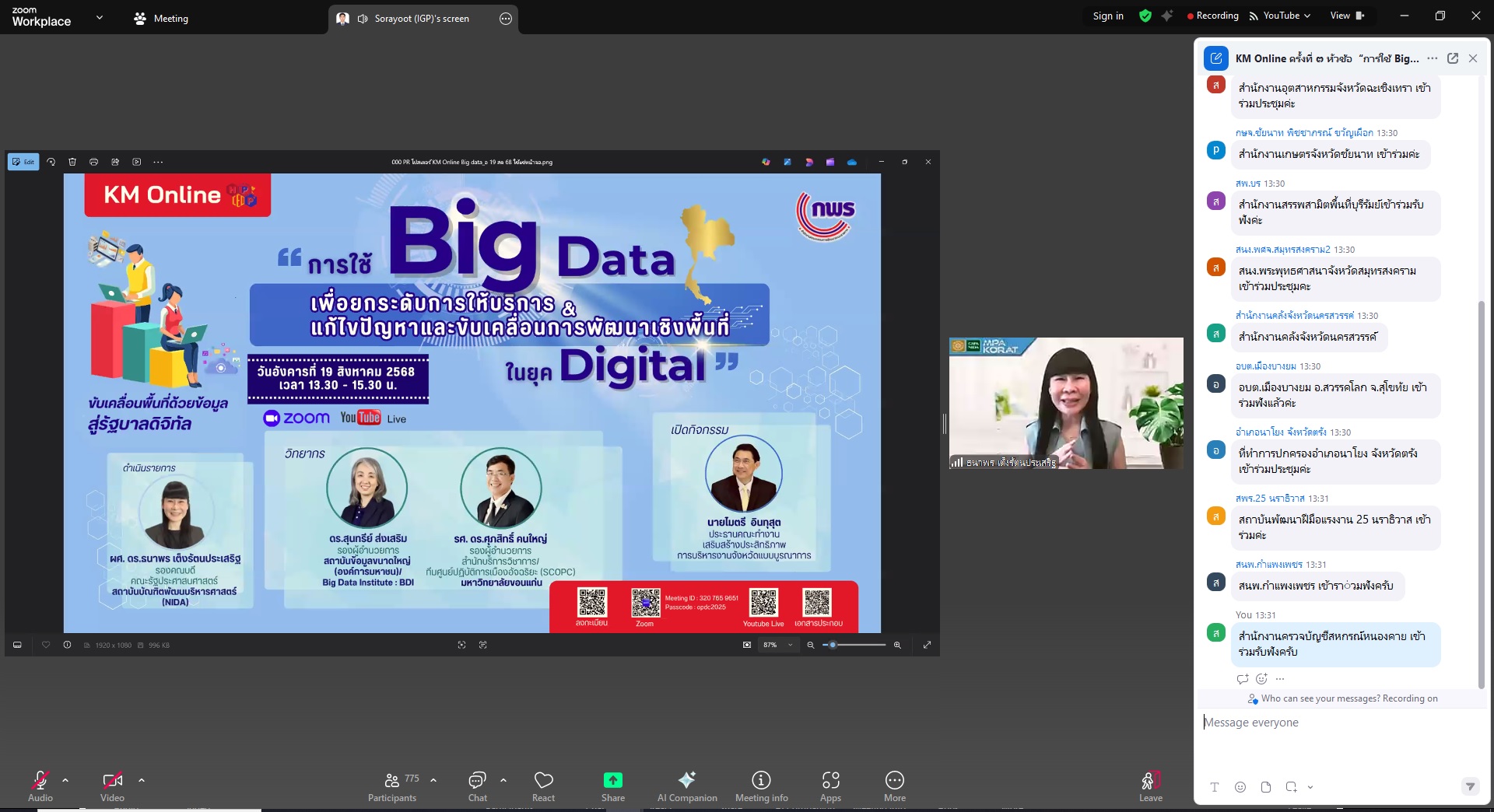This screenshot has height=812, width=1494.
Task: Click the Photos zoom slider
Action: [x=856, y=645]
